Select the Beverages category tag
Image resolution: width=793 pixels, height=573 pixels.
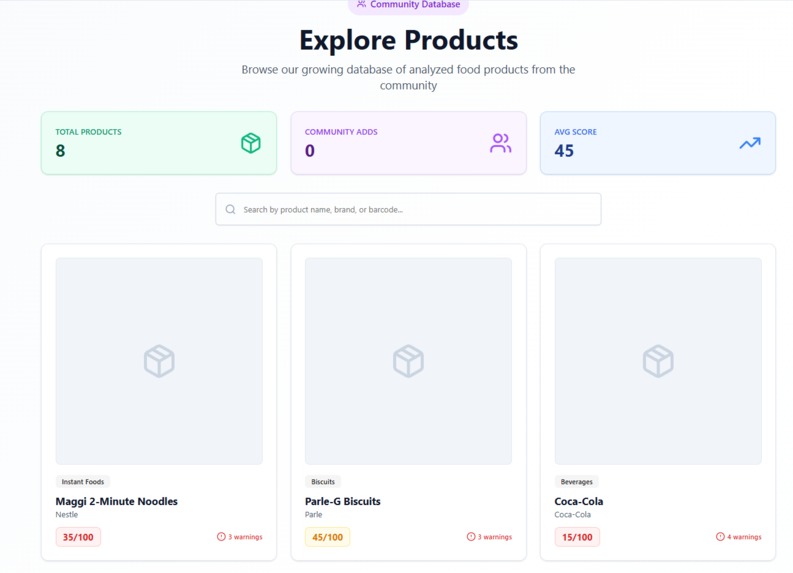point(577,481)
